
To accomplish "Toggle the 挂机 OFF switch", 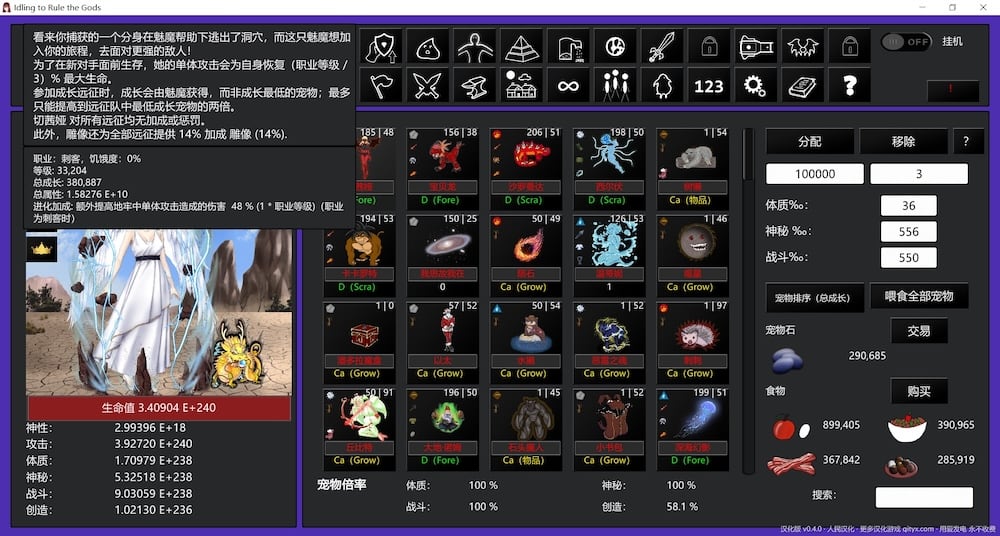I will coord(906,42).
